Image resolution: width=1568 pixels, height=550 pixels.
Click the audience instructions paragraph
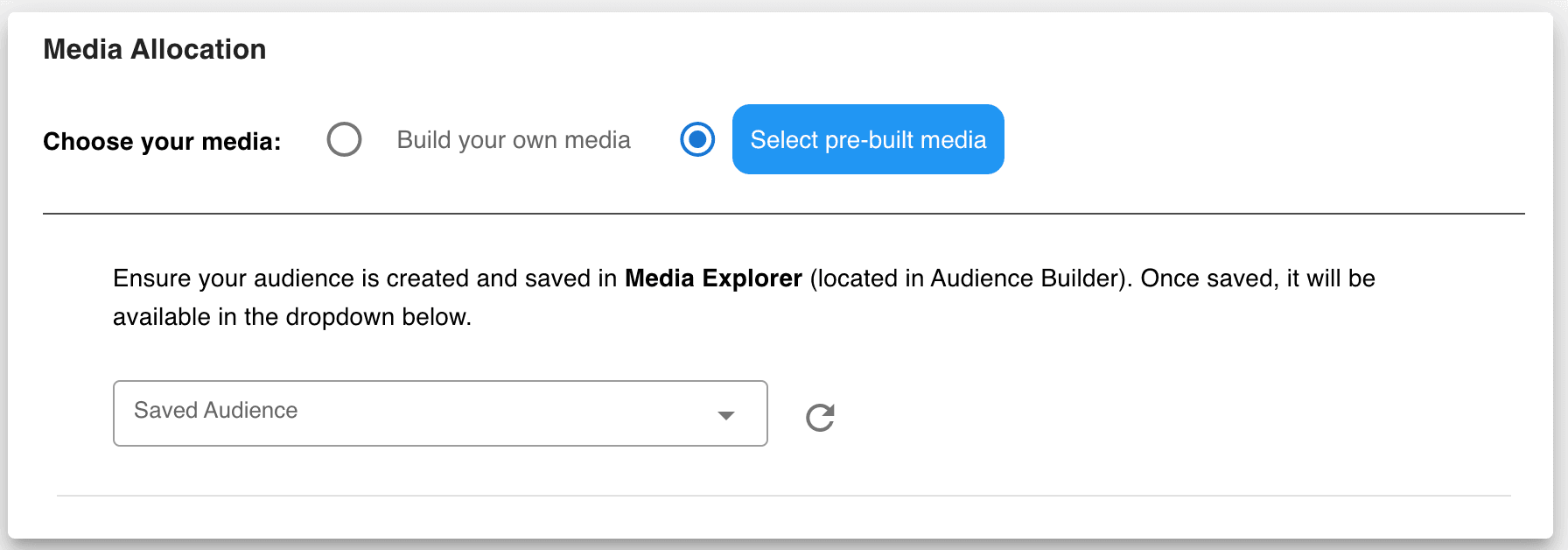[x=744, y=298]
